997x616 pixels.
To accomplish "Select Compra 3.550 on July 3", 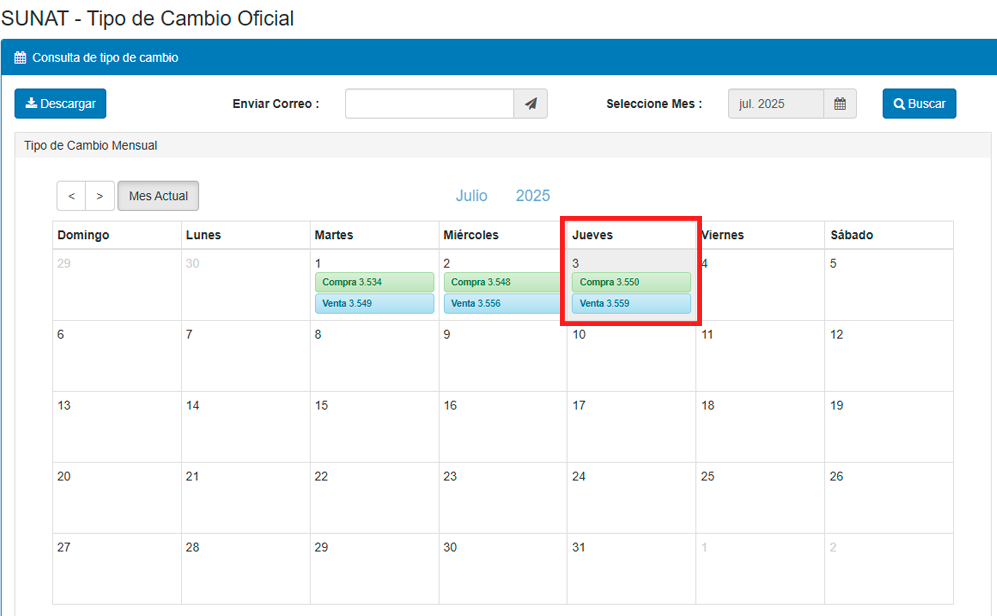I will (x=631, y=282).
